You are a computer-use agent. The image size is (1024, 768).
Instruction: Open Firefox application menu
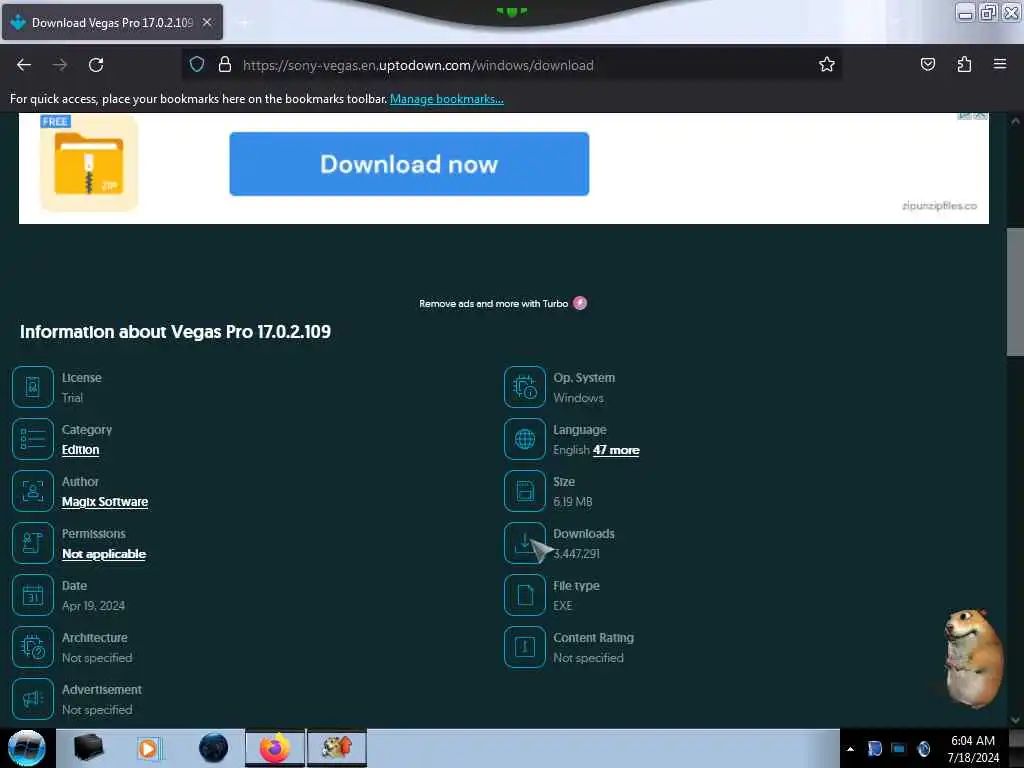pos(999,64)
